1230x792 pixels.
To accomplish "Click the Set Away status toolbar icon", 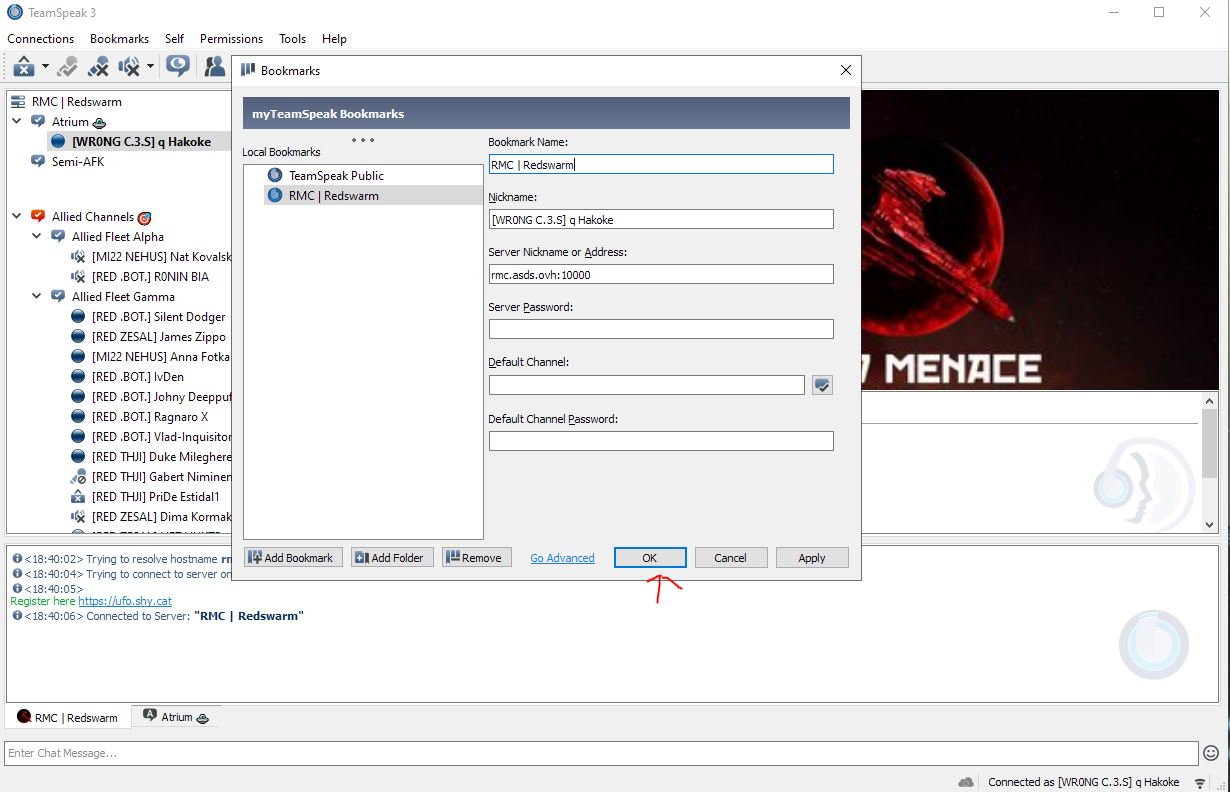I will [x=25, y=67].
